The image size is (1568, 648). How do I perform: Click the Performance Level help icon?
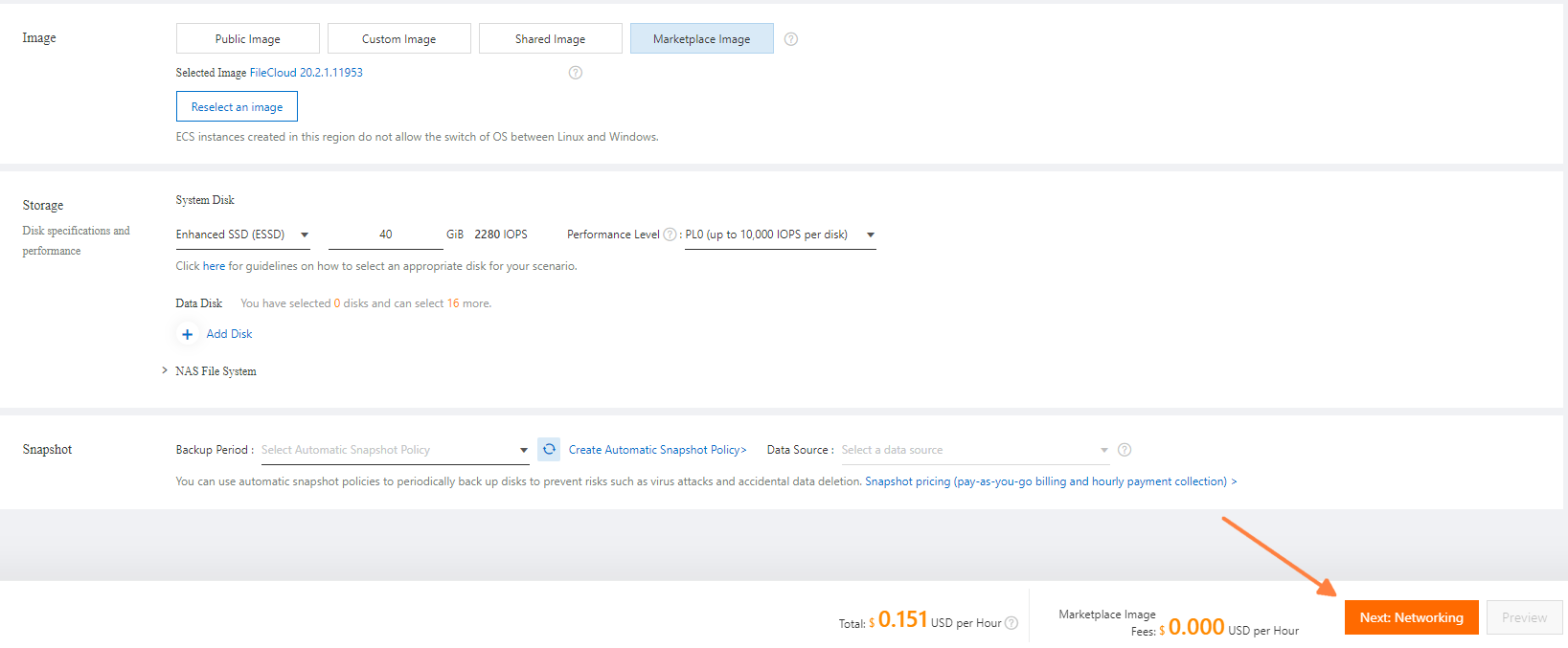(670, 235)
